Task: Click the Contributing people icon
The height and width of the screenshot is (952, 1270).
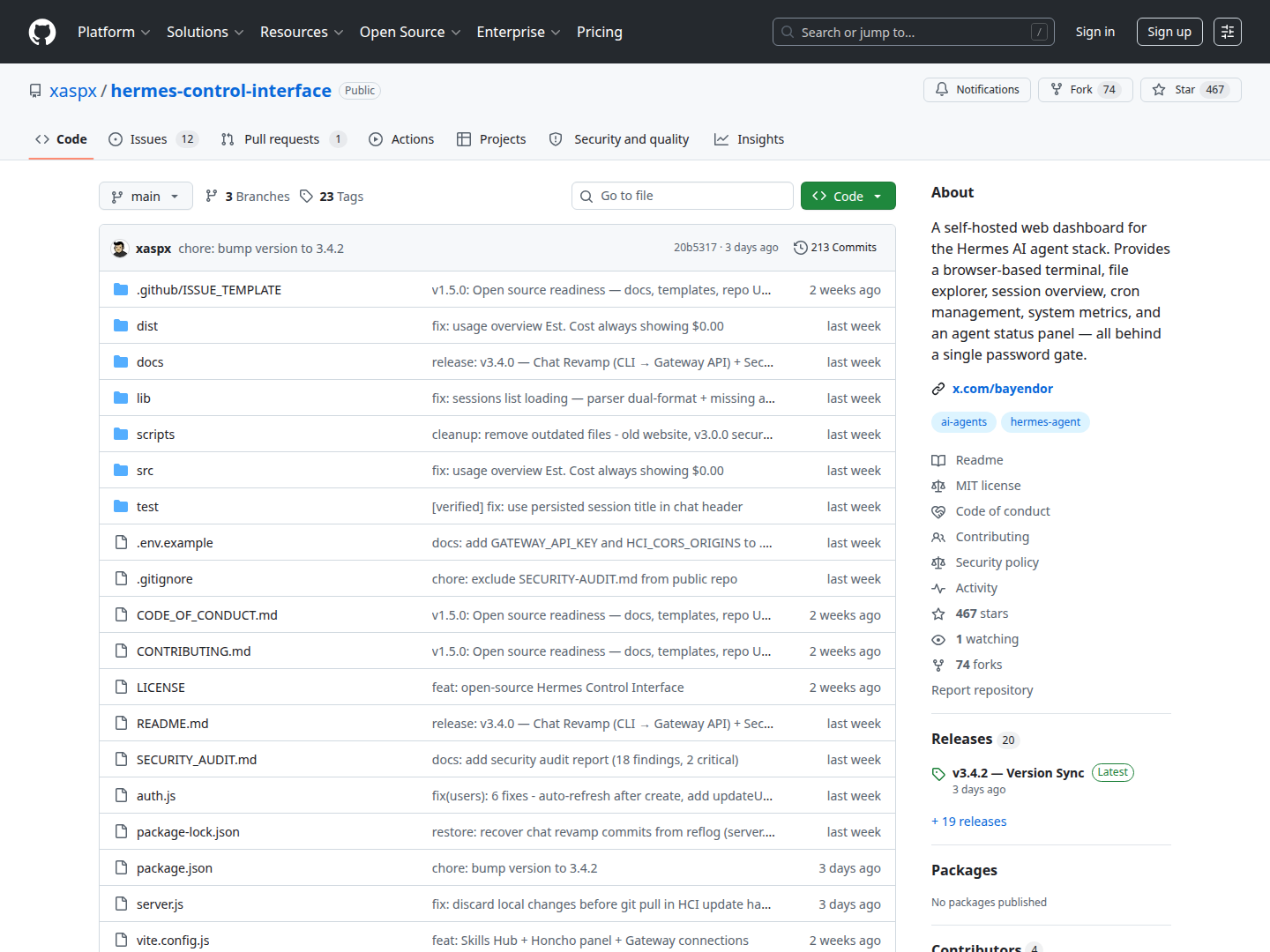Action: (938, 537)
